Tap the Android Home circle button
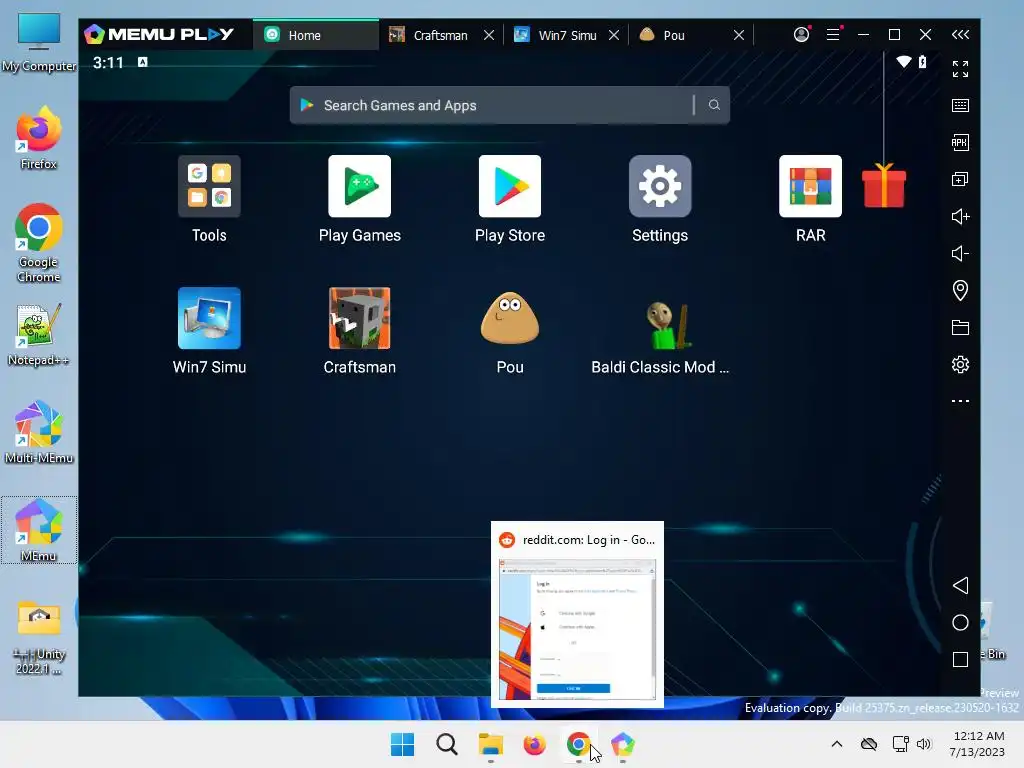1024x768 pixels. [960, 622]
